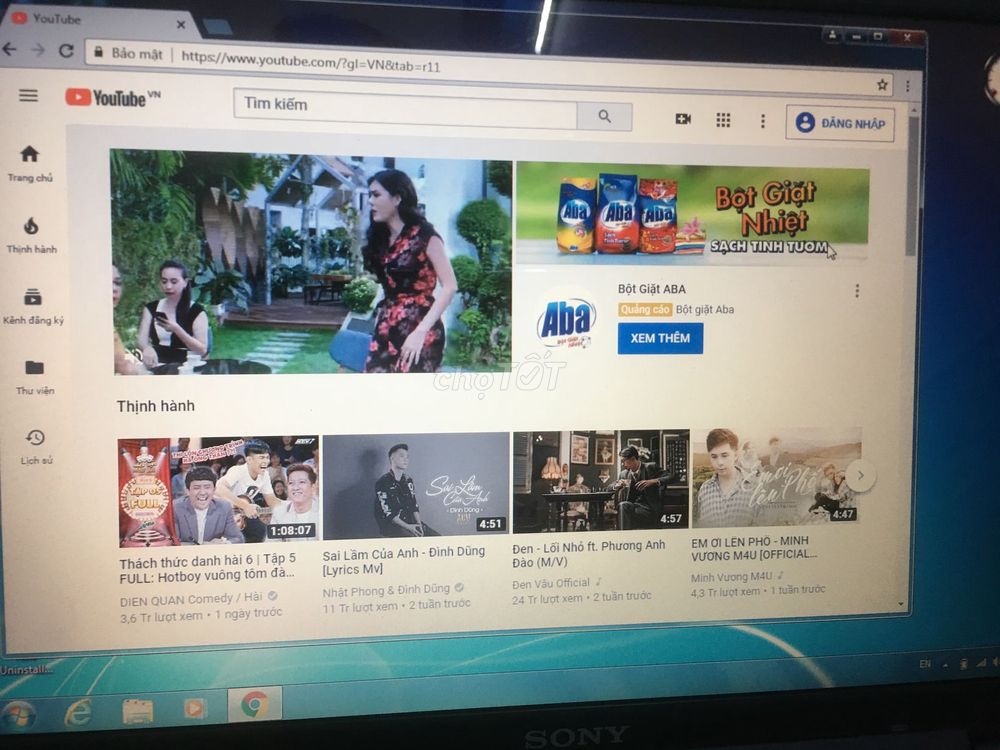1000x750 pixels.
Task: Click the browser forward arrow
Action: pyautogui.click(x=38, y=50)
